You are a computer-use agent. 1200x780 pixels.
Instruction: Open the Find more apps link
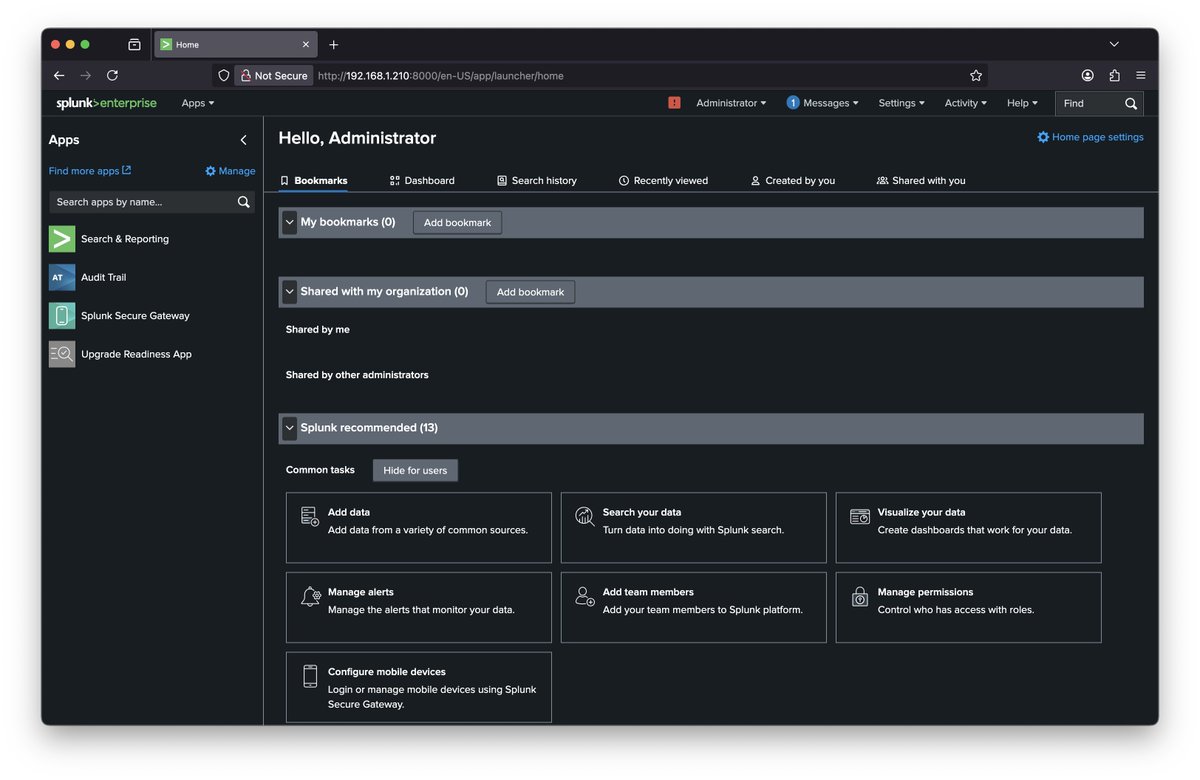point(90,171)
